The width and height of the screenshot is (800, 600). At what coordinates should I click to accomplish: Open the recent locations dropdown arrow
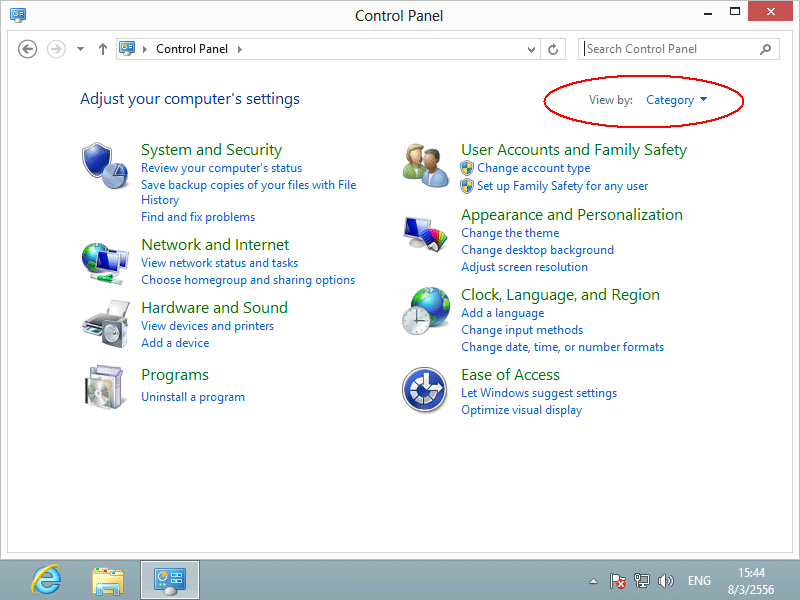(80, 49)
